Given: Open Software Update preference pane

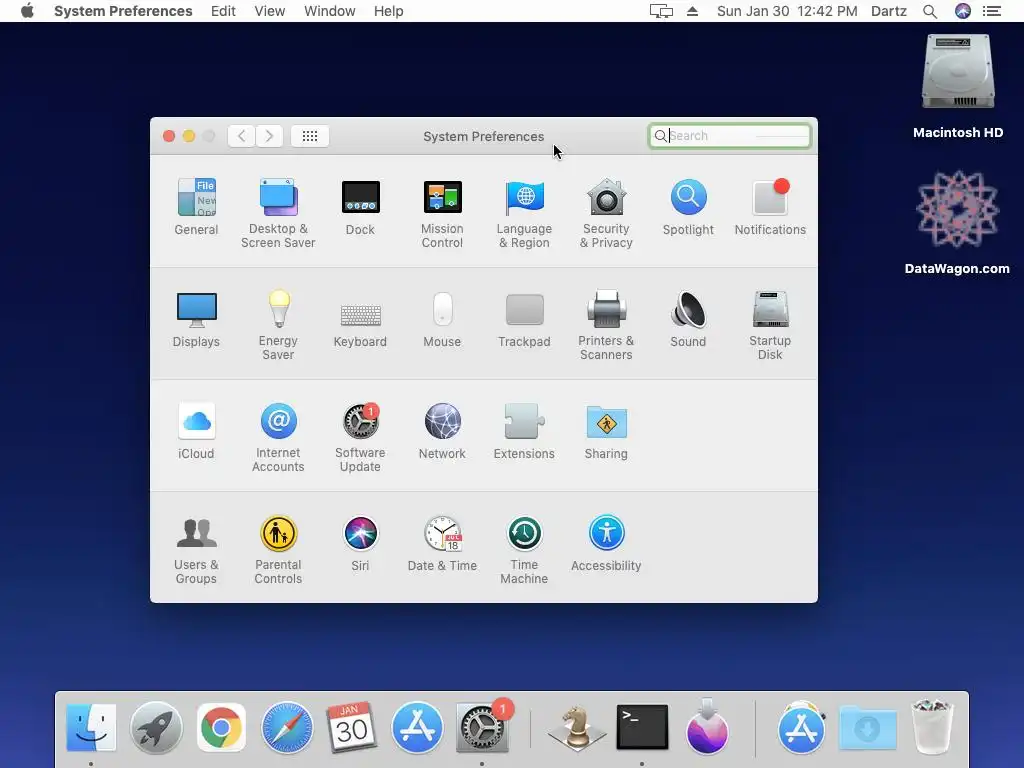Looking at the screenshot, I should 360,438.
